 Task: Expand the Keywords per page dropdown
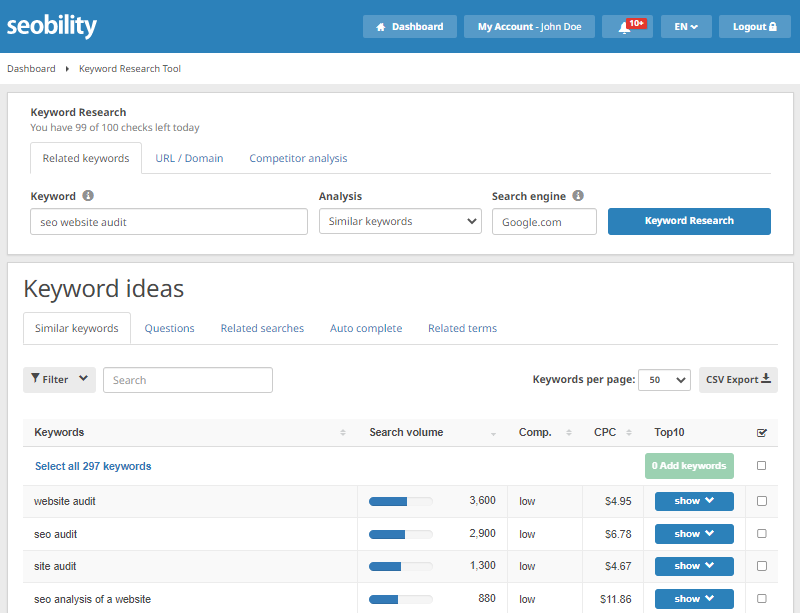point(664,380)
